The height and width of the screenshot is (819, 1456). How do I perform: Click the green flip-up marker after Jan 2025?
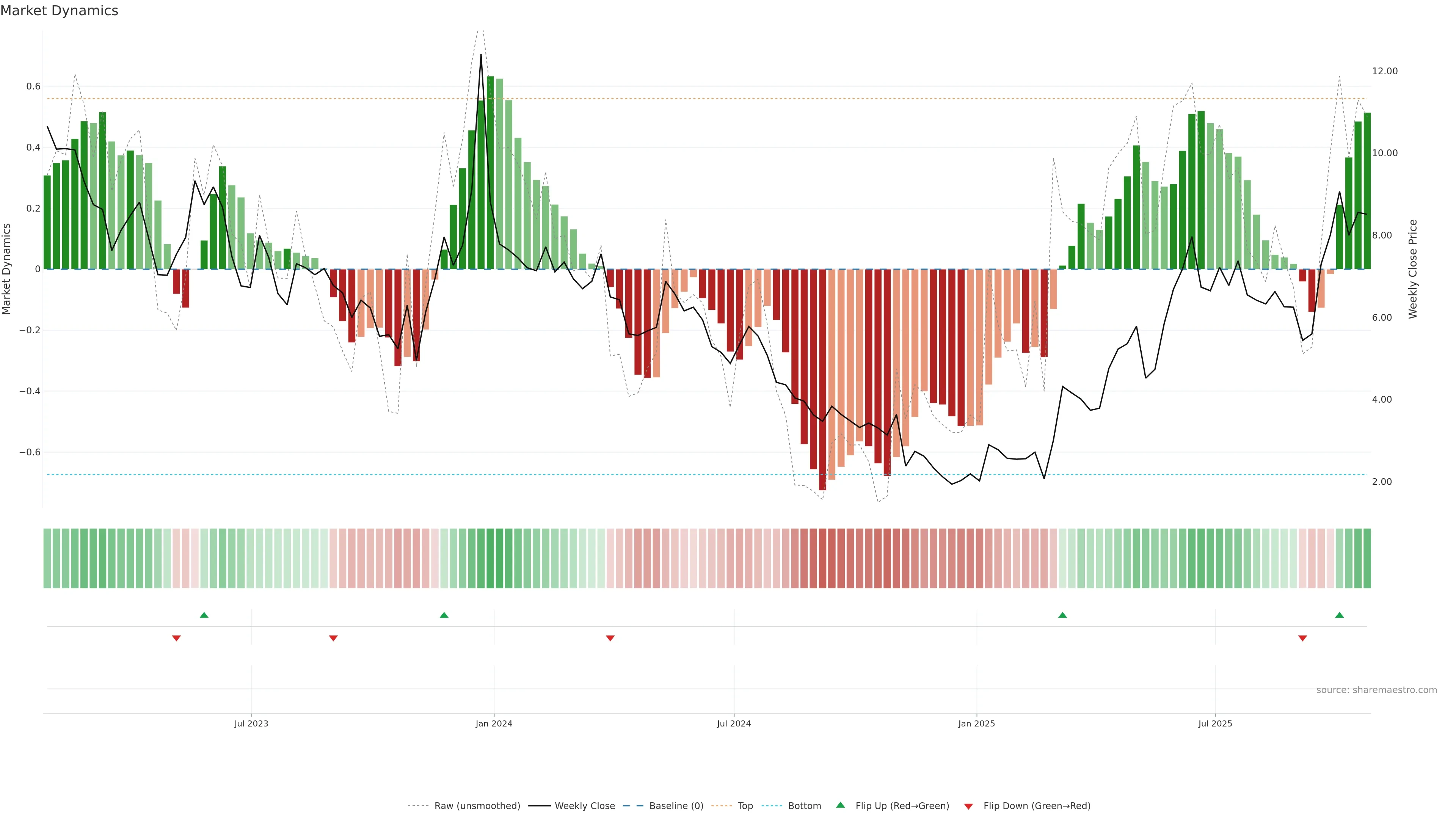pyautogui.click(x=1062, y=615)
